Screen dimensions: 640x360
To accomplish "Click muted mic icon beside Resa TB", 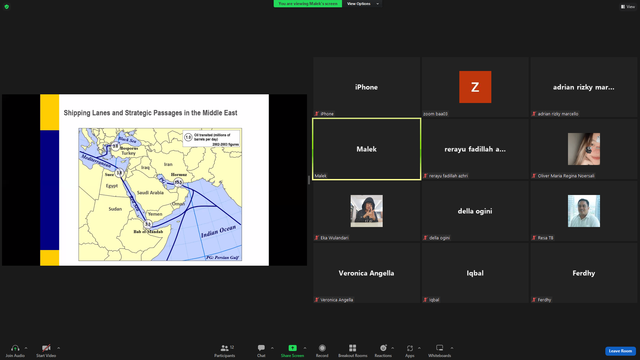I will pyautogui.click(x=534, y=238).
